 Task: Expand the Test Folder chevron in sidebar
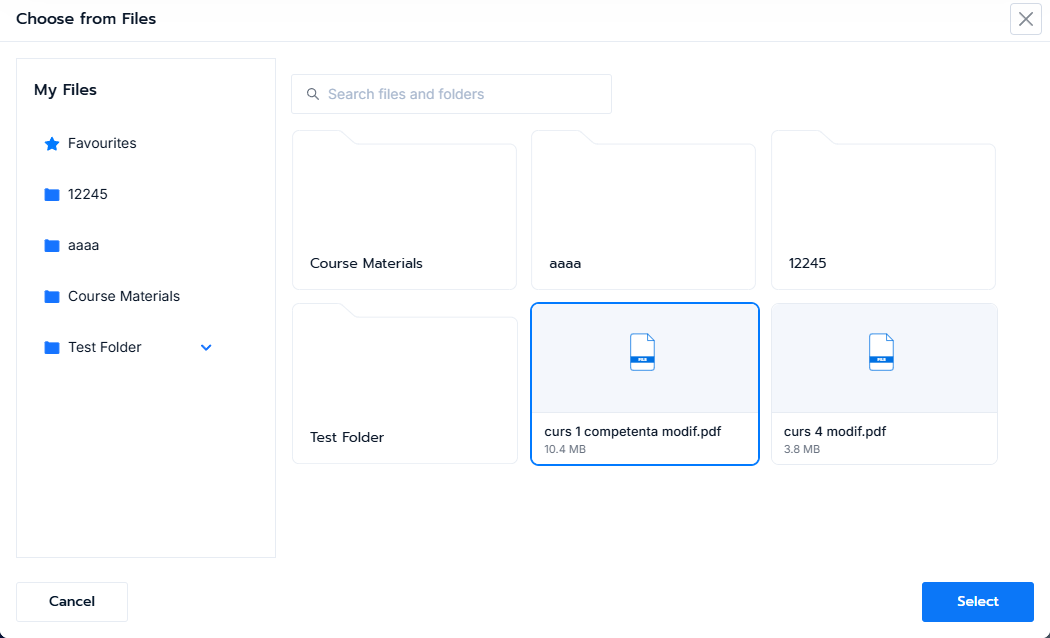click(x=206, y=347)
